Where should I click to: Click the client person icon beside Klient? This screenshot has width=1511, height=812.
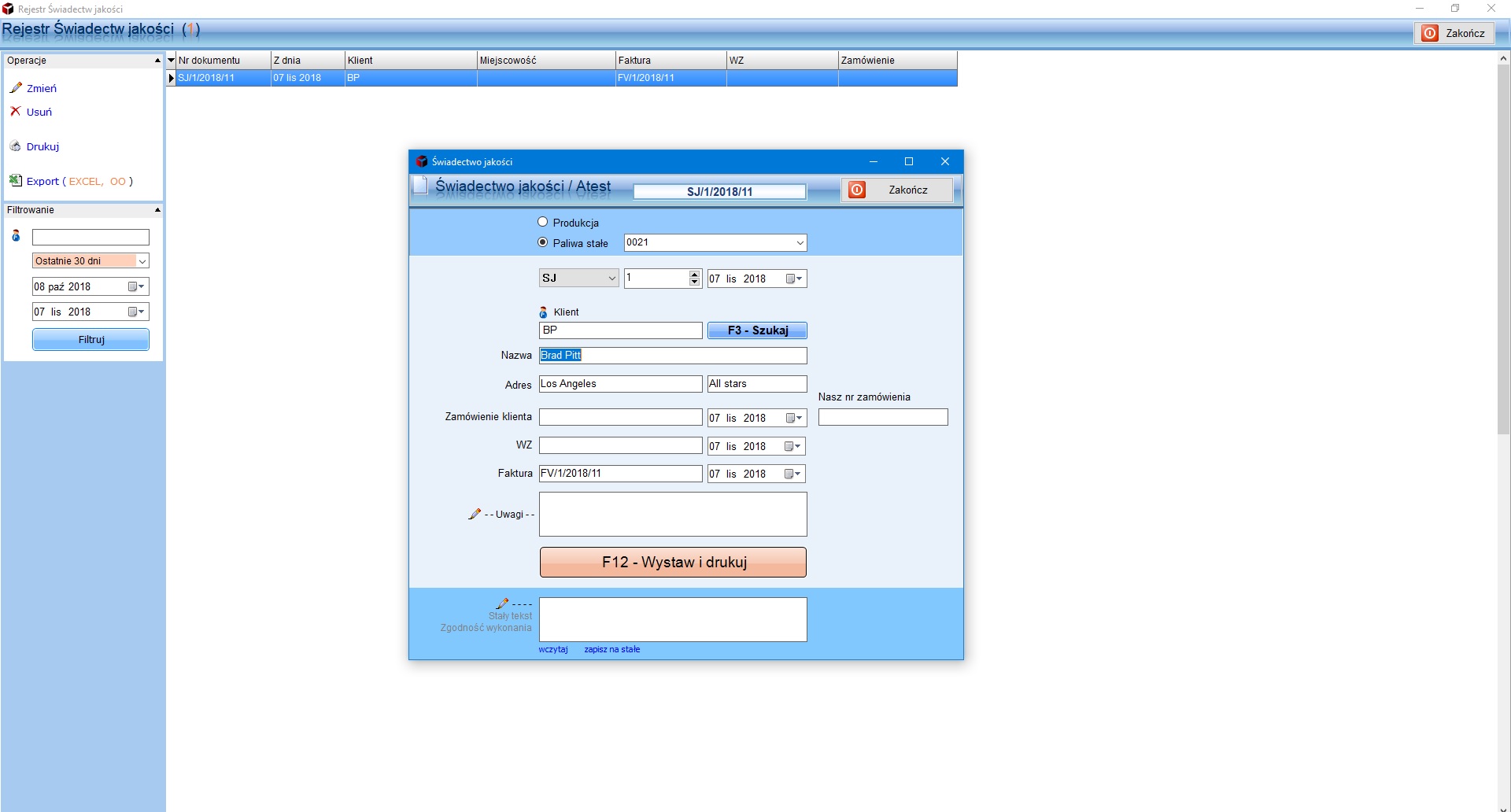543,312
